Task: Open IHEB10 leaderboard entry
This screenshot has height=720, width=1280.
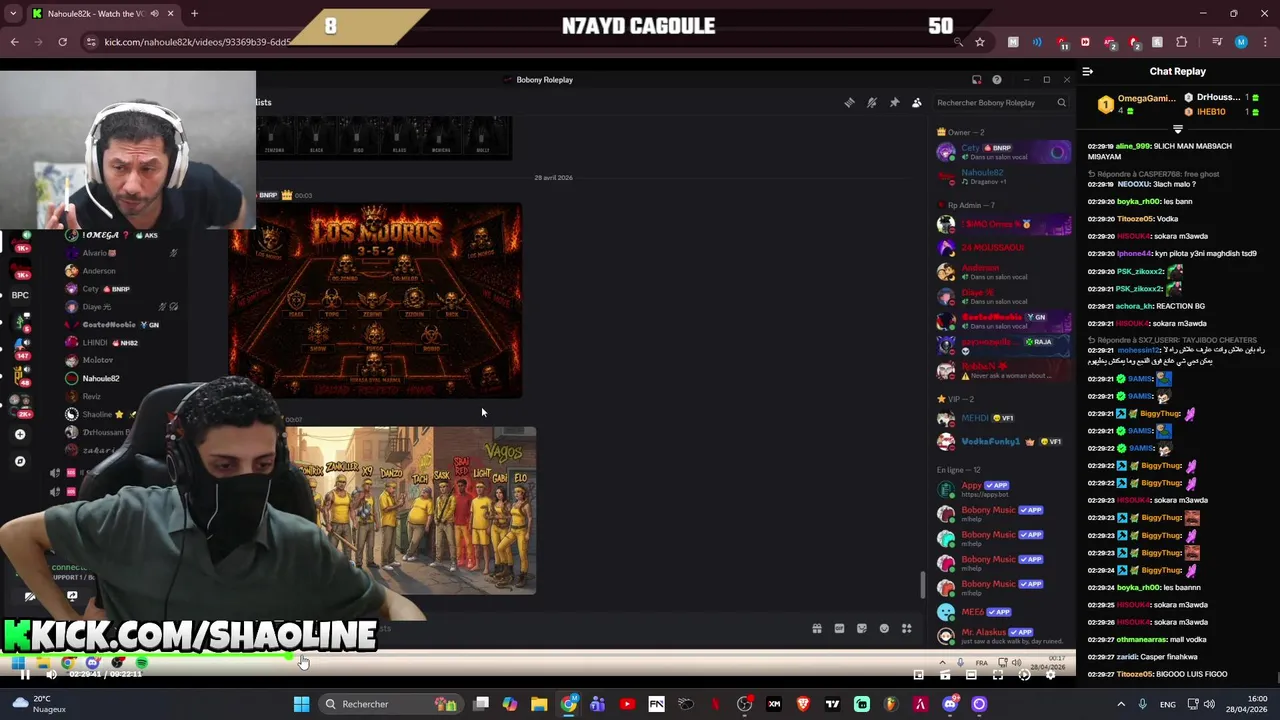Action: (1221, 111)
